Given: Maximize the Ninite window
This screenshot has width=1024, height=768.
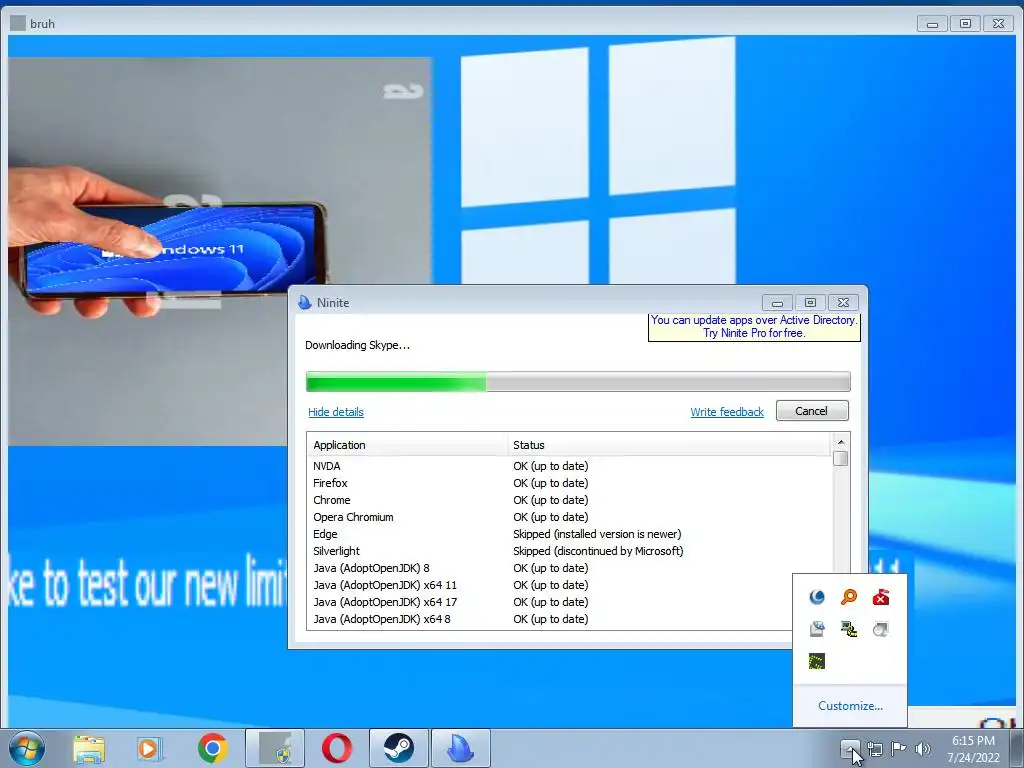Looking at the screenshot, I should click(x=810, y=302).
